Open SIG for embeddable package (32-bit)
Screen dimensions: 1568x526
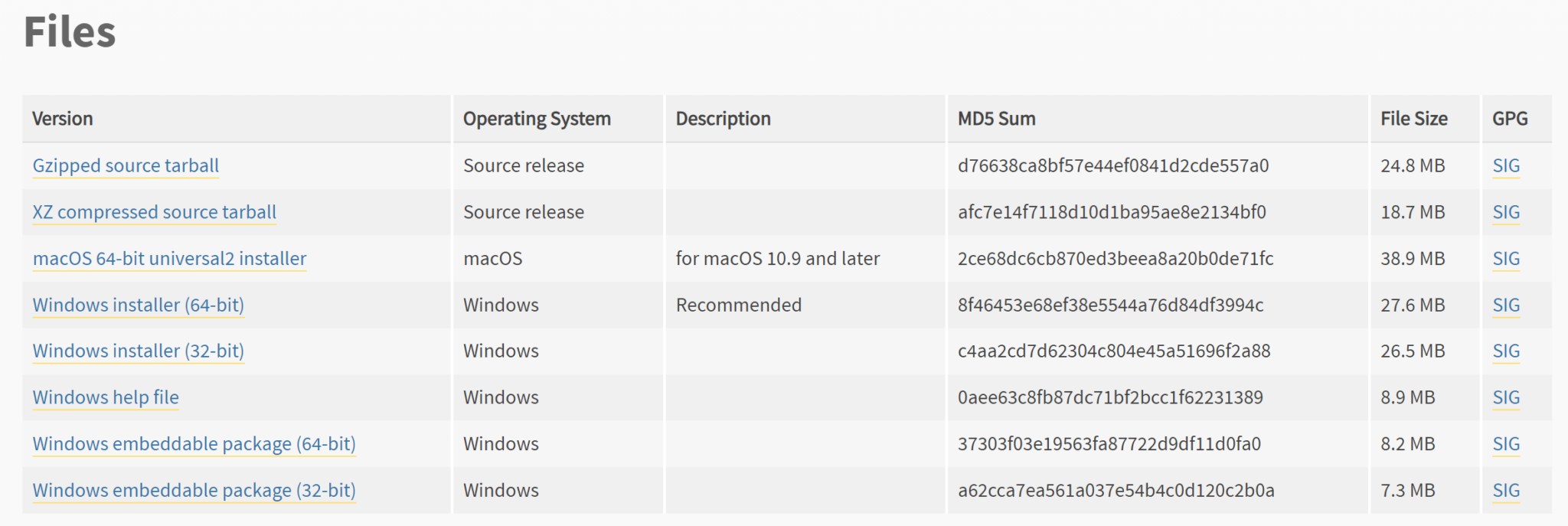[1506, 490]
